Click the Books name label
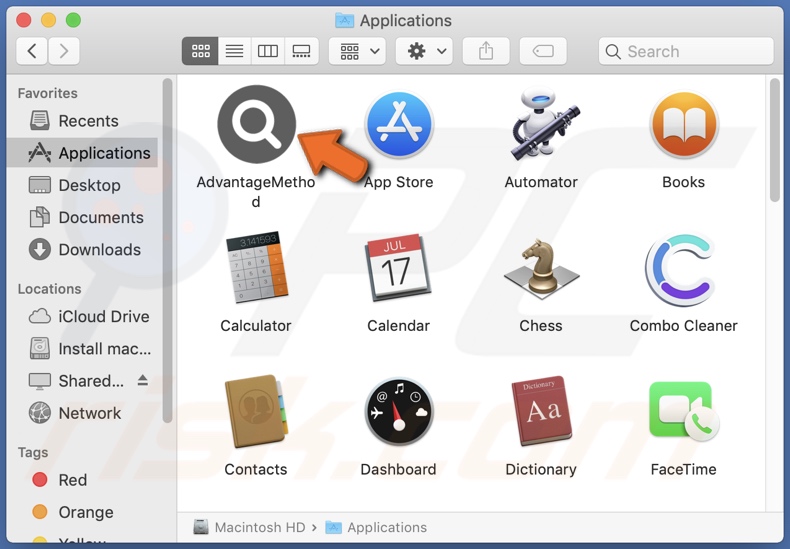Screen dimensions: 790x549 pyautogui.click(x=684, y=182)
